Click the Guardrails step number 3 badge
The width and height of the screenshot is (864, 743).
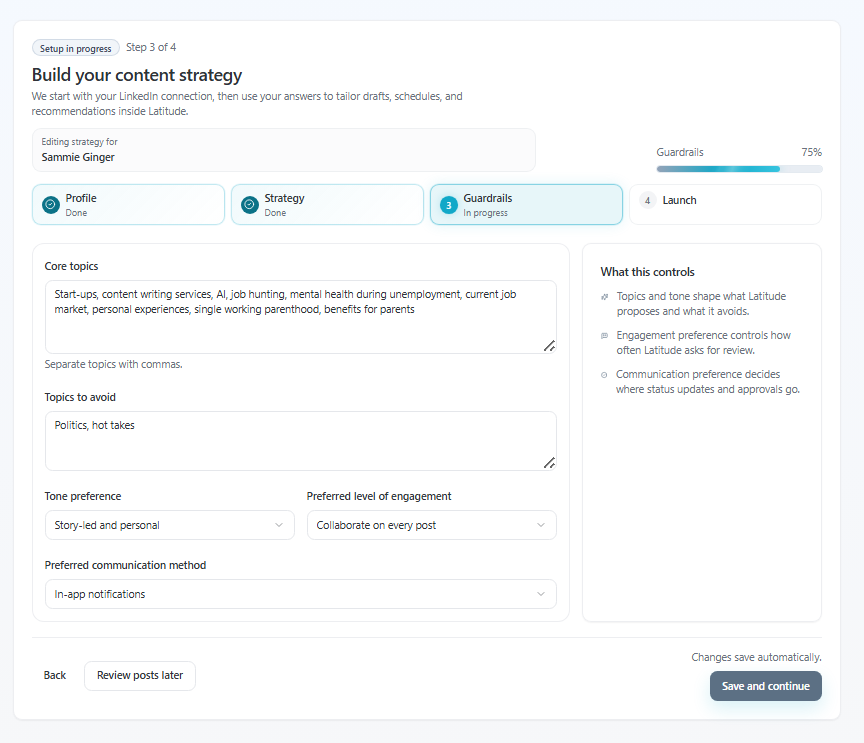pyautogui.click(x=448, y=205)
